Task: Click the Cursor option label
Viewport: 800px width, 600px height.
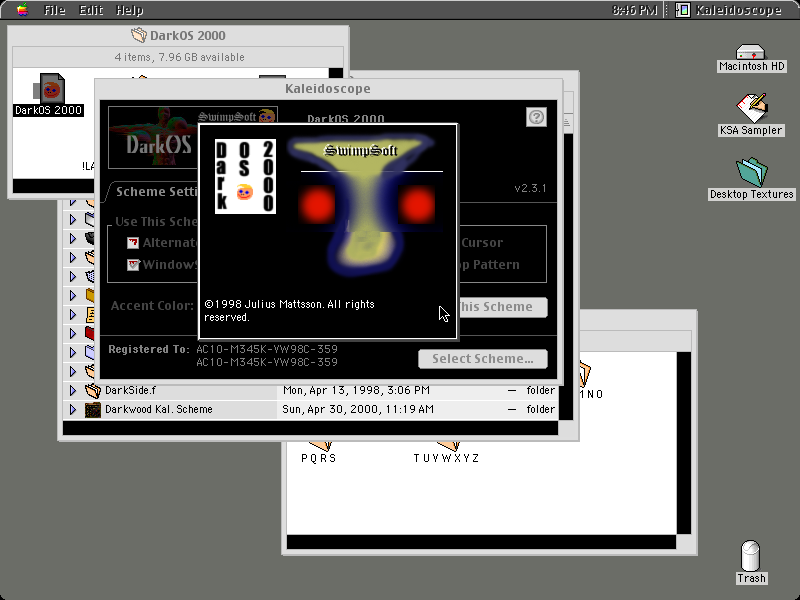Action: click(482, 243)
